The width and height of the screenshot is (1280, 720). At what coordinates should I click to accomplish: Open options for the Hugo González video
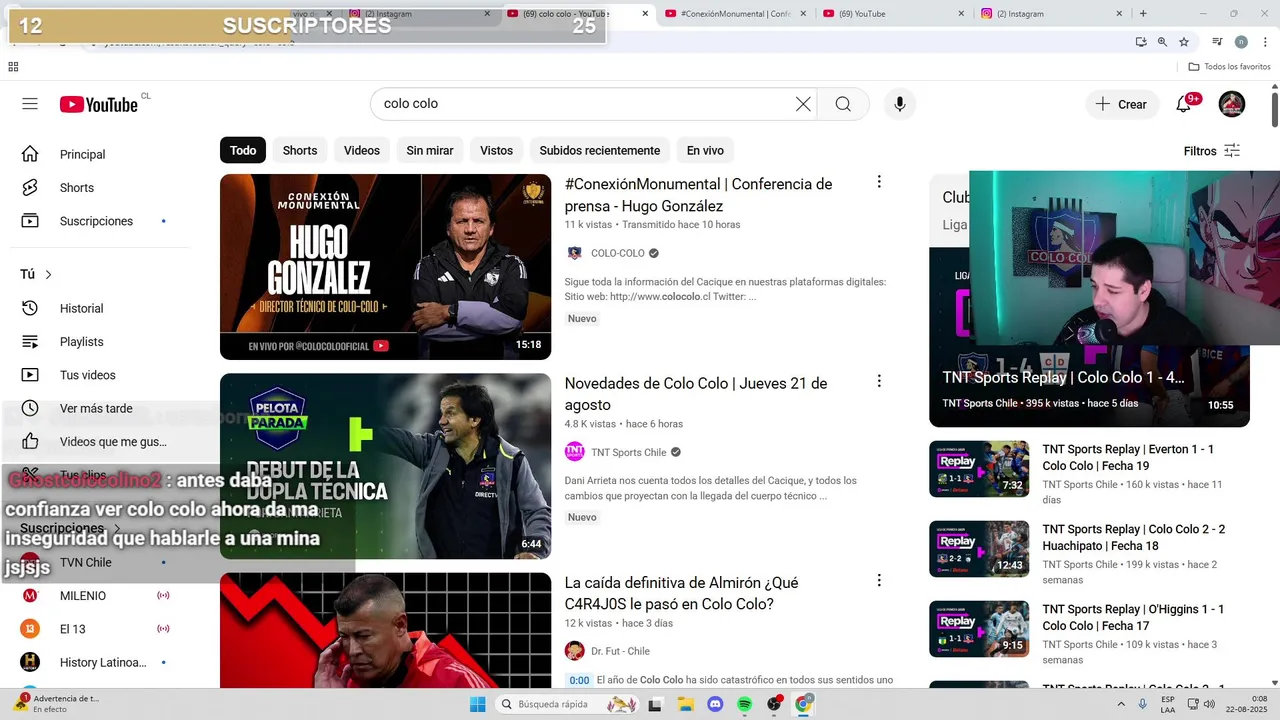(x=879, y=182)
